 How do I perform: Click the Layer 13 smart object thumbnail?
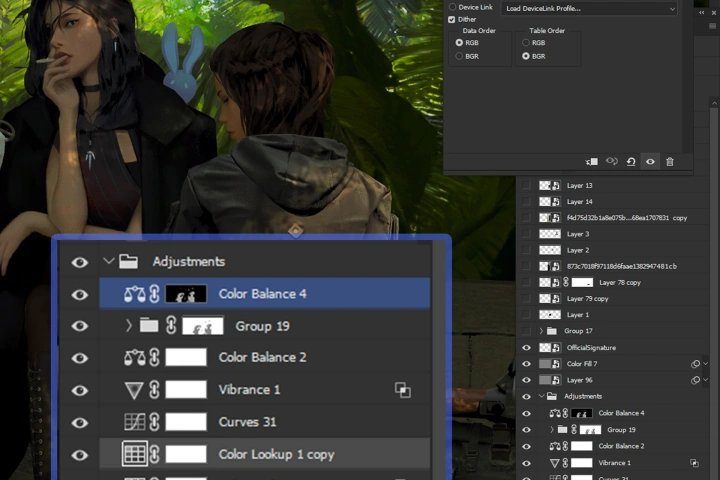pos(550,186)
